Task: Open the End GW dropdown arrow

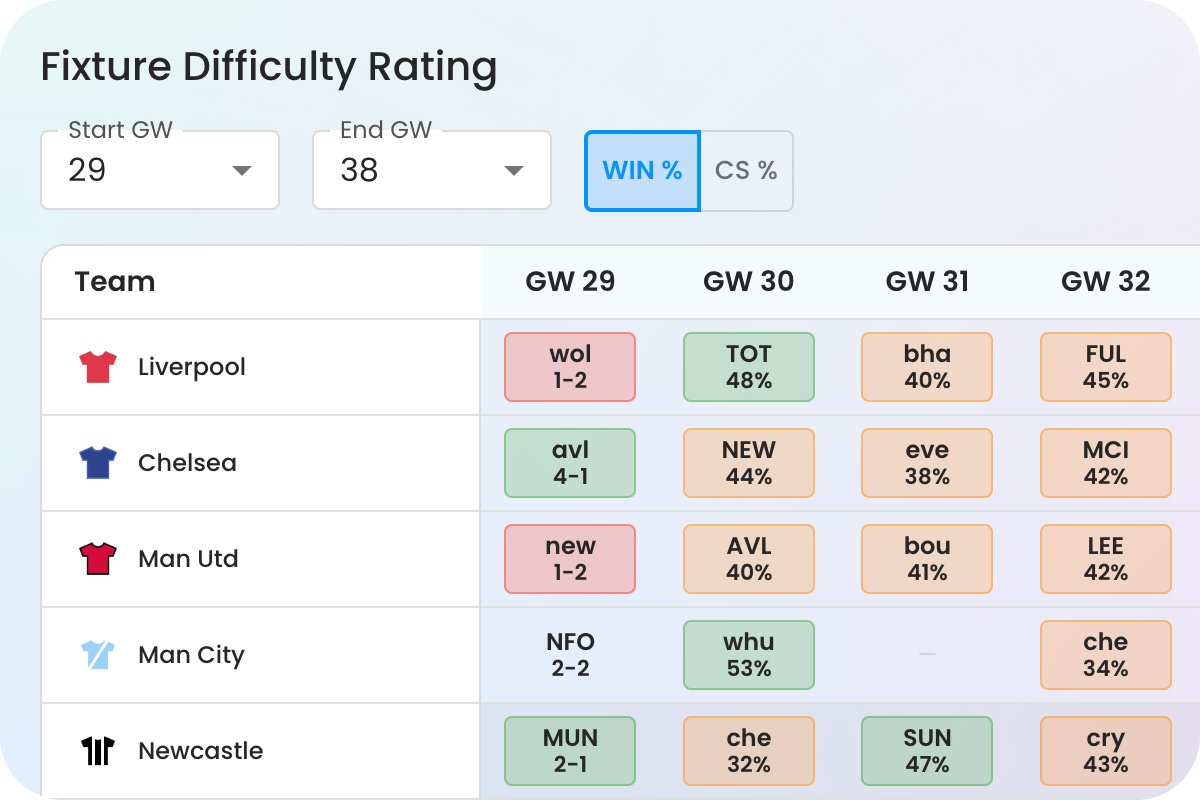Action: 513,171
